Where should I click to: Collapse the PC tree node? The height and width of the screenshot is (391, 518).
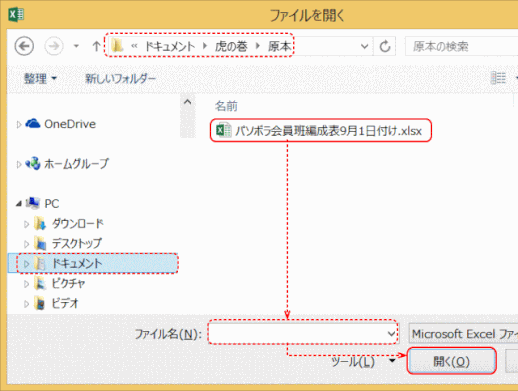(19, 203)
